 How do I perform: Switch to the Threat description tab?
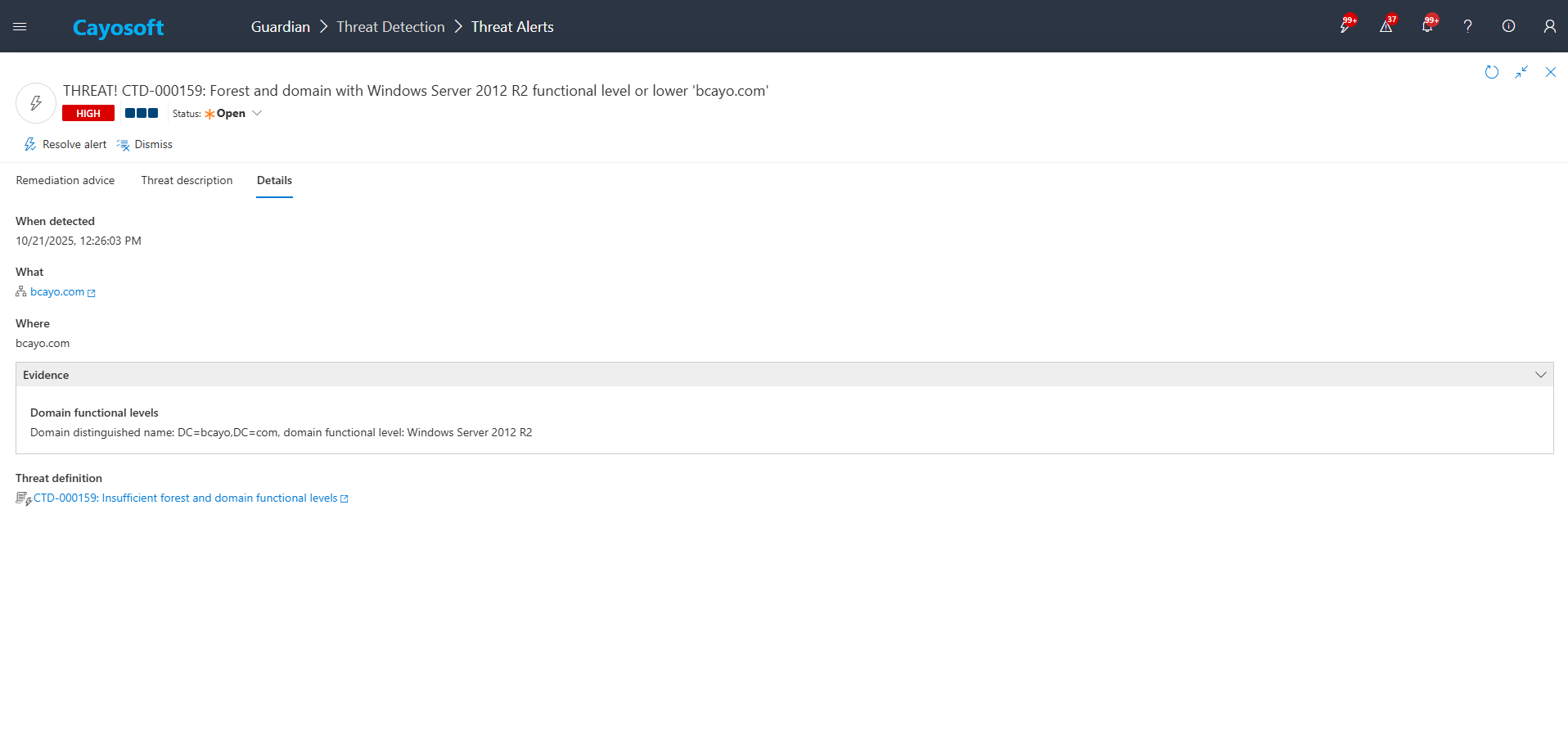click(x=187, y=181)
